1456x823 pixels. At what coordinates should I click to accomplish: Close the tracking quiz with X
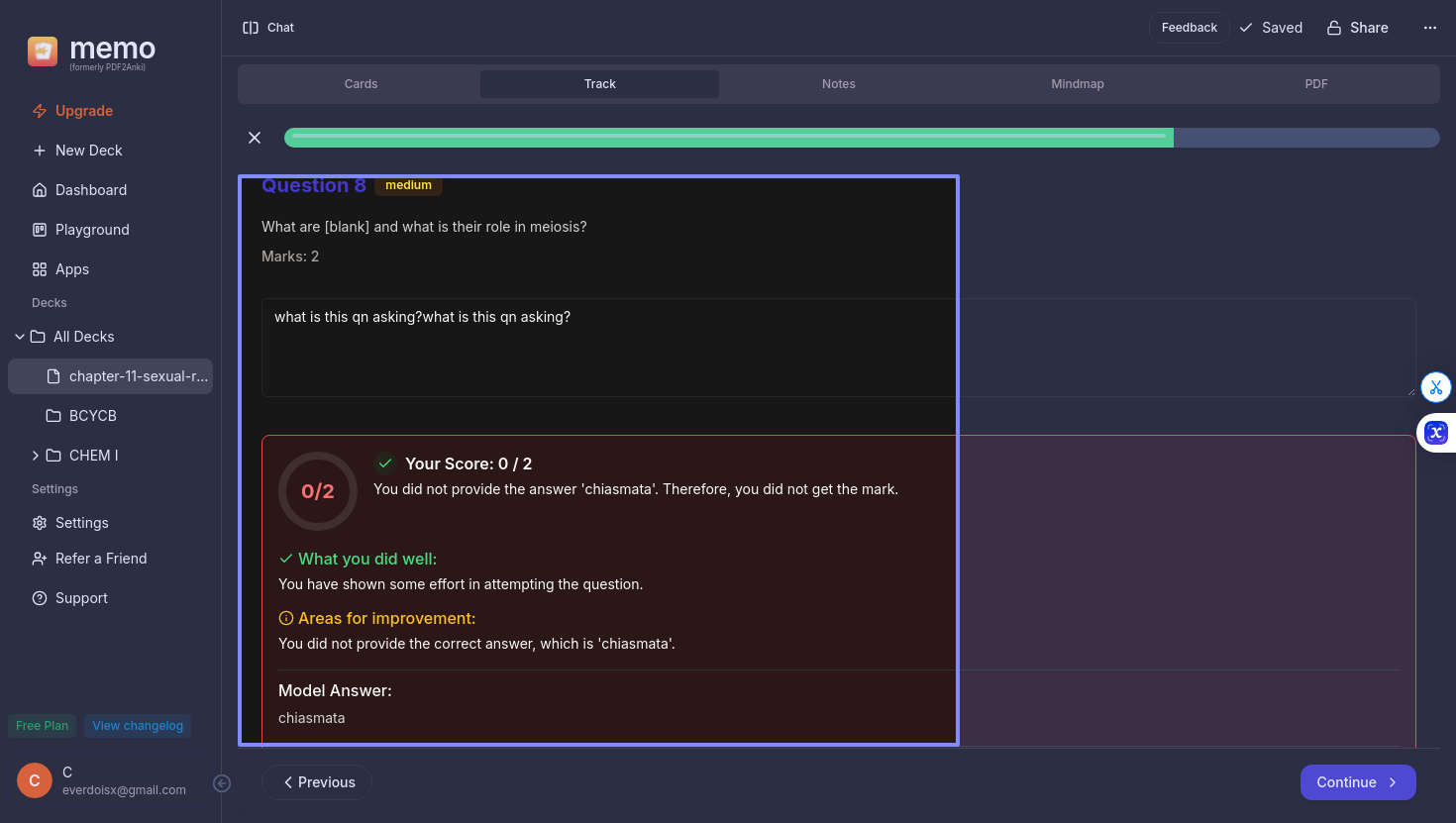[255, 138]
